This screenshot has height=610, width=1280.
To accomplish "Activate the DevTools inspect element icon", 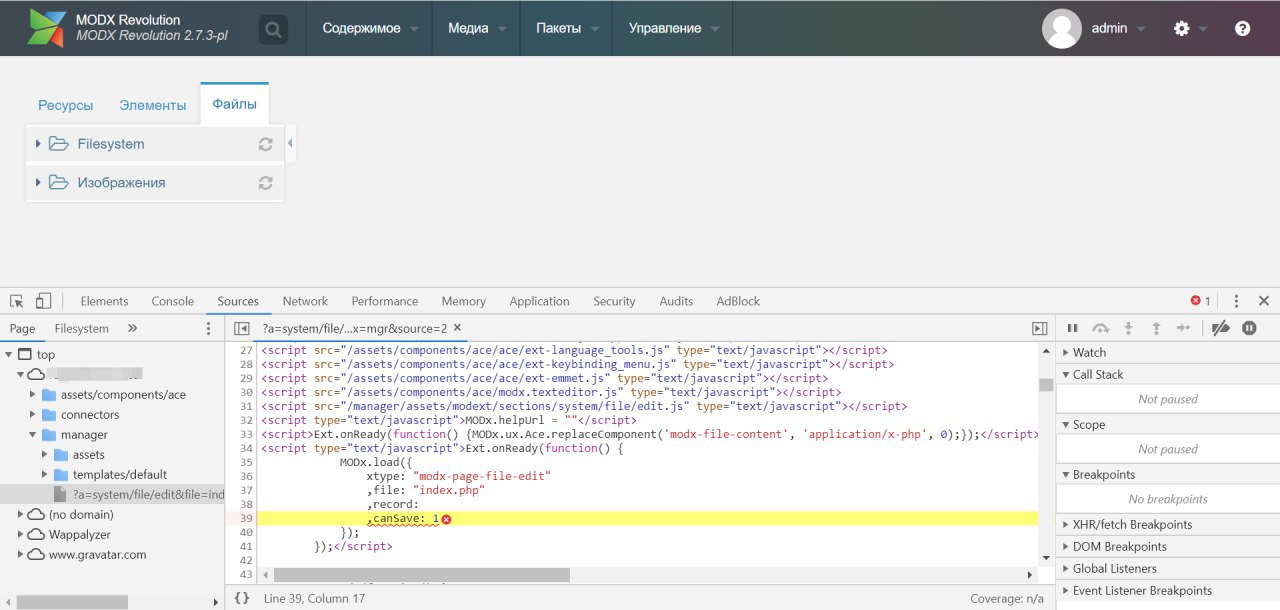I will click(x=17, y=301).
